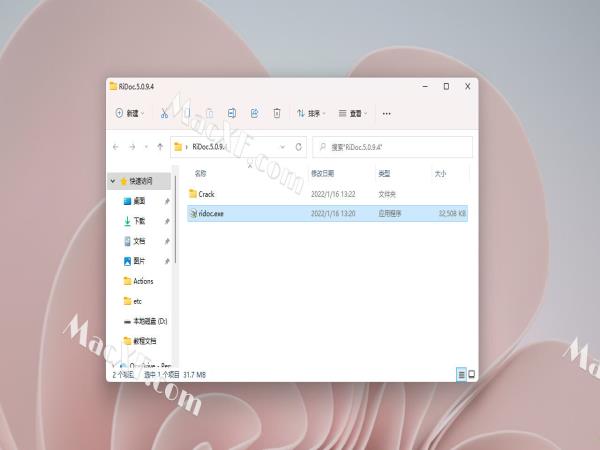The height and width of the screenshot is (450, 600).
Task: Open the See more ellipsis menu
Action: [x=386, y=114]
